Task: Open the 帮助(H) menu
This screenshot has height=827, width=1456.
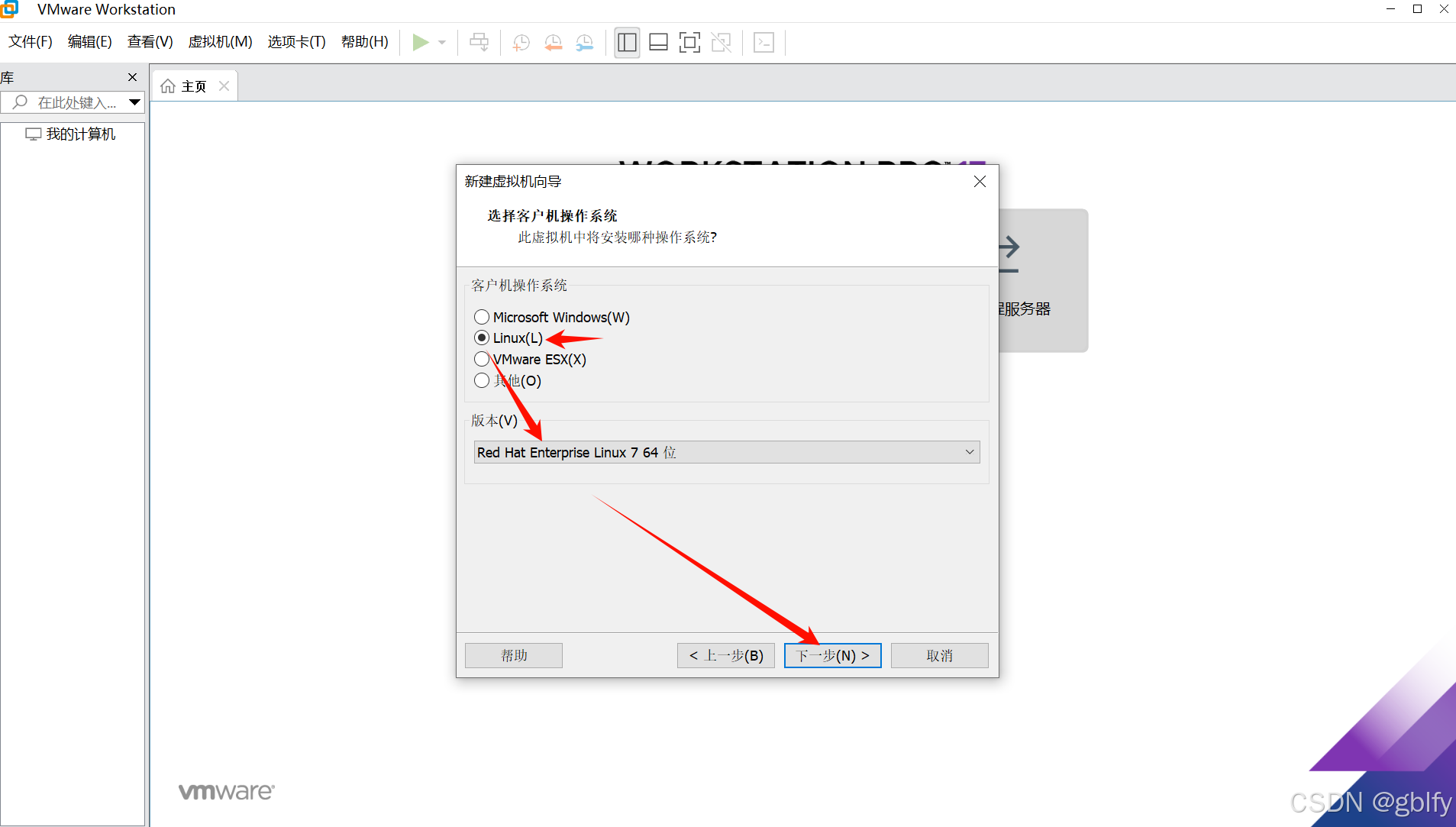Action: tap(365, 42)
